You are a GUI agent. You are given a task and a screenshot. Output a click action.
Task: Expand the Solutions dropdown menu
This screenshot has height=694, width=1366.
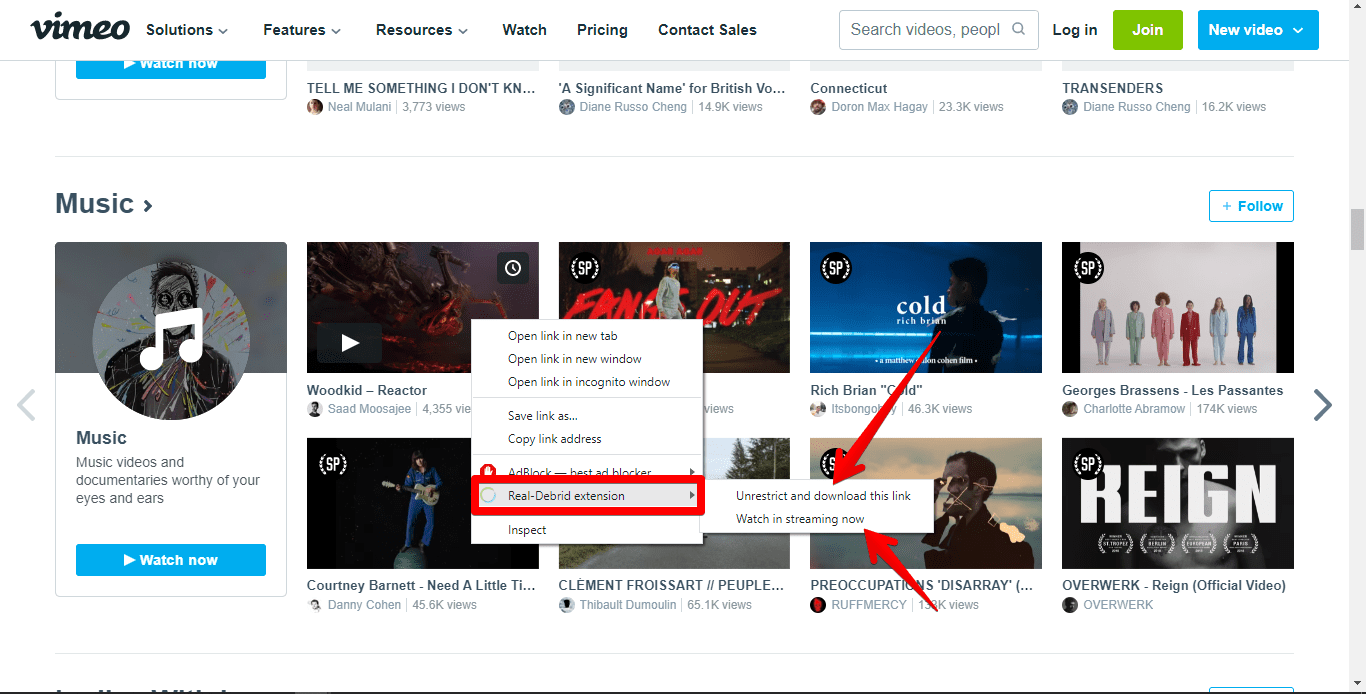(187, 30)
